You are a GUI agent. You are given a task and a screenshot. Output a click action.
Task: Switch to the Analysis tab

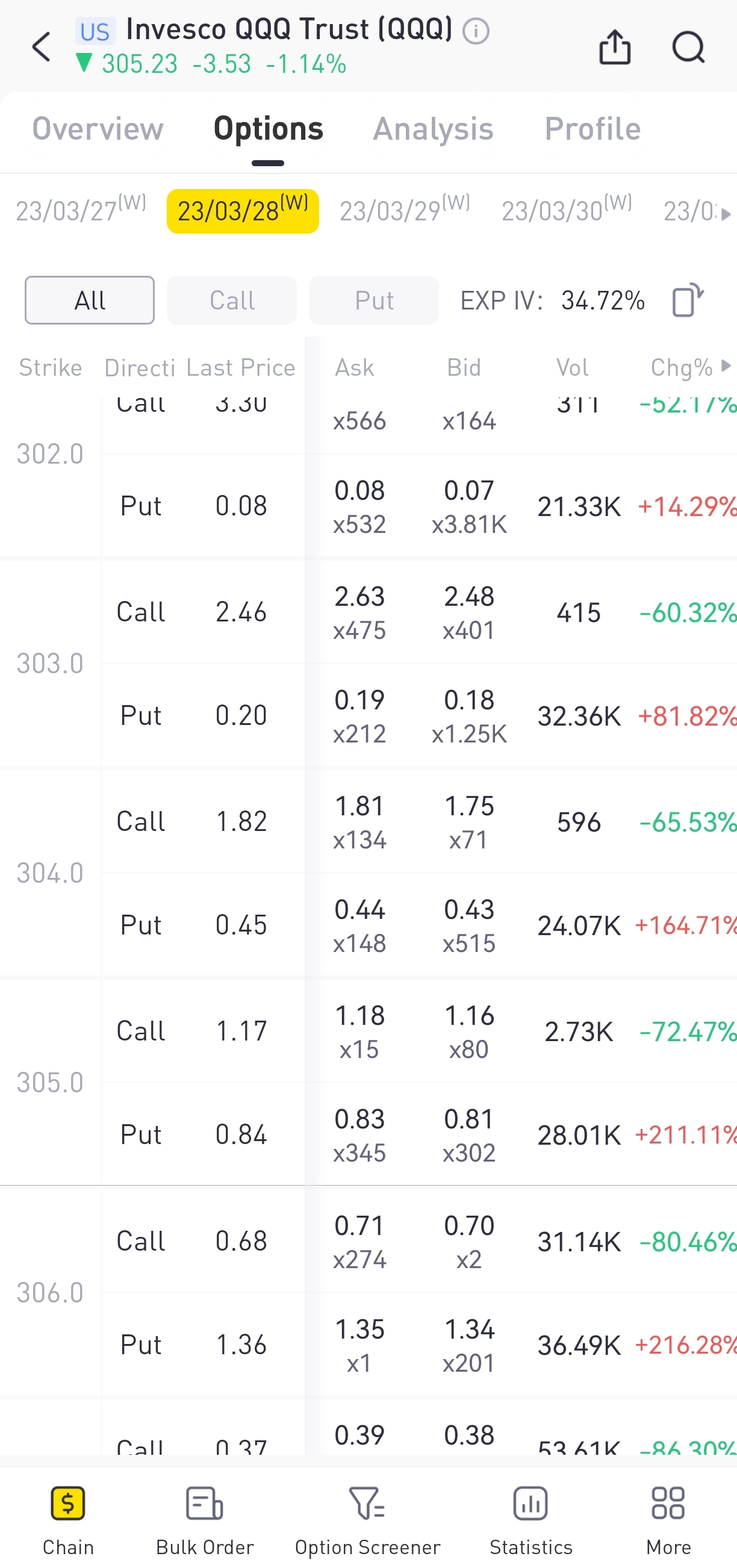tap(434, 128)
